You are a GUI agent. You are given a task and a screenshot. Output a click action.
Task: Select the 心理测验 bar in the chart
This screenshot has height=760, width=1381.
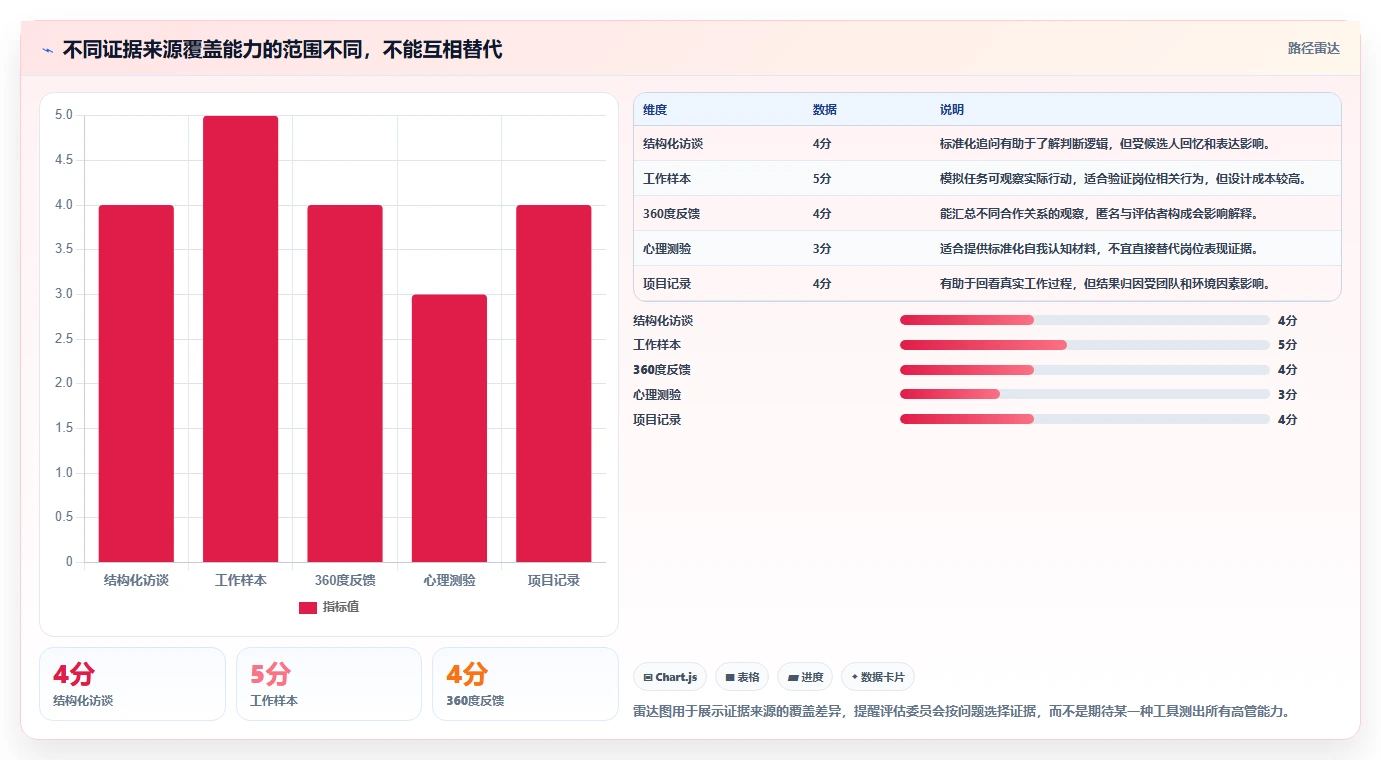[x=449, y=428]
